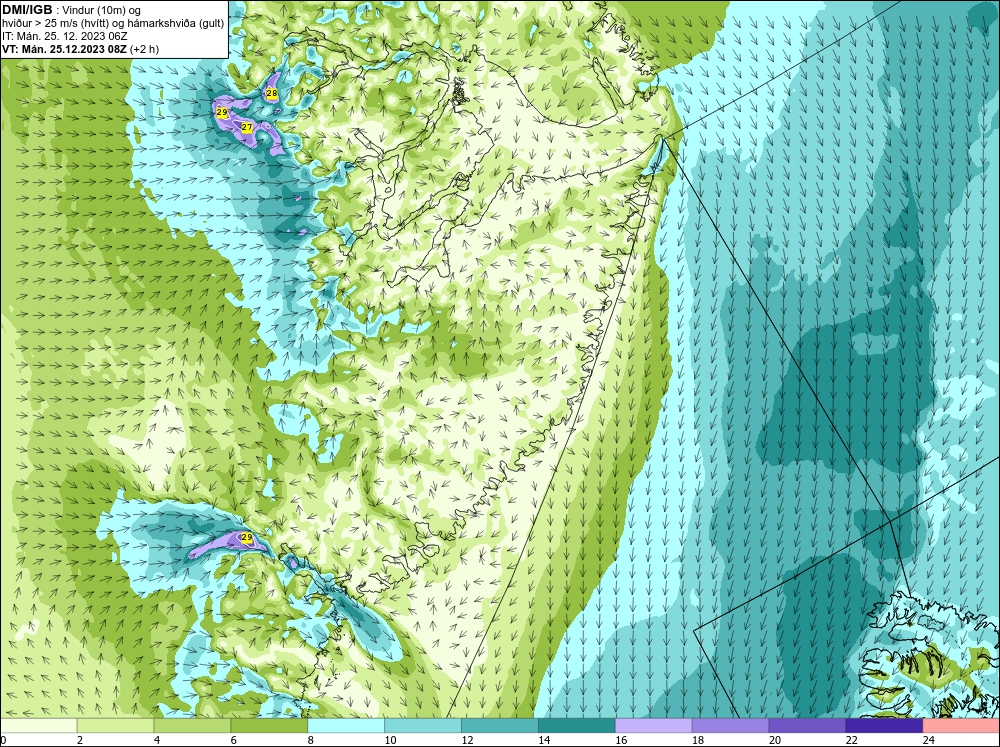Select the dark teal 14–16 m/s legend swatch
1000x747 pixels.
click(577, 726)
